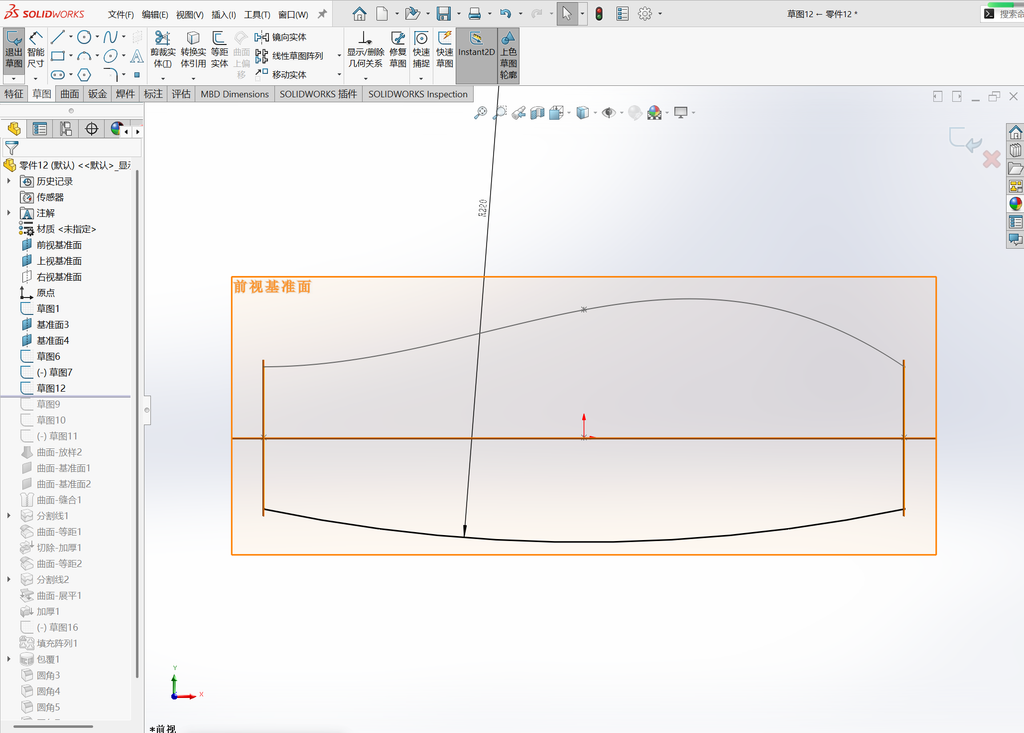Image resolution: width=1024 pixels, height=733 pixels.
Task: Select the sketch Fillet tool
Action: (x=110, y=74)
